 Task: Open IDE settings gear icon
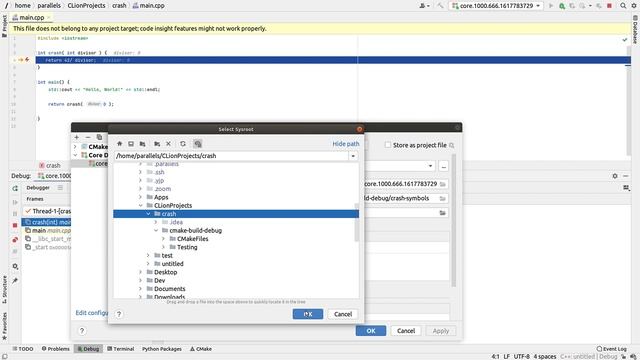(634, 6)
